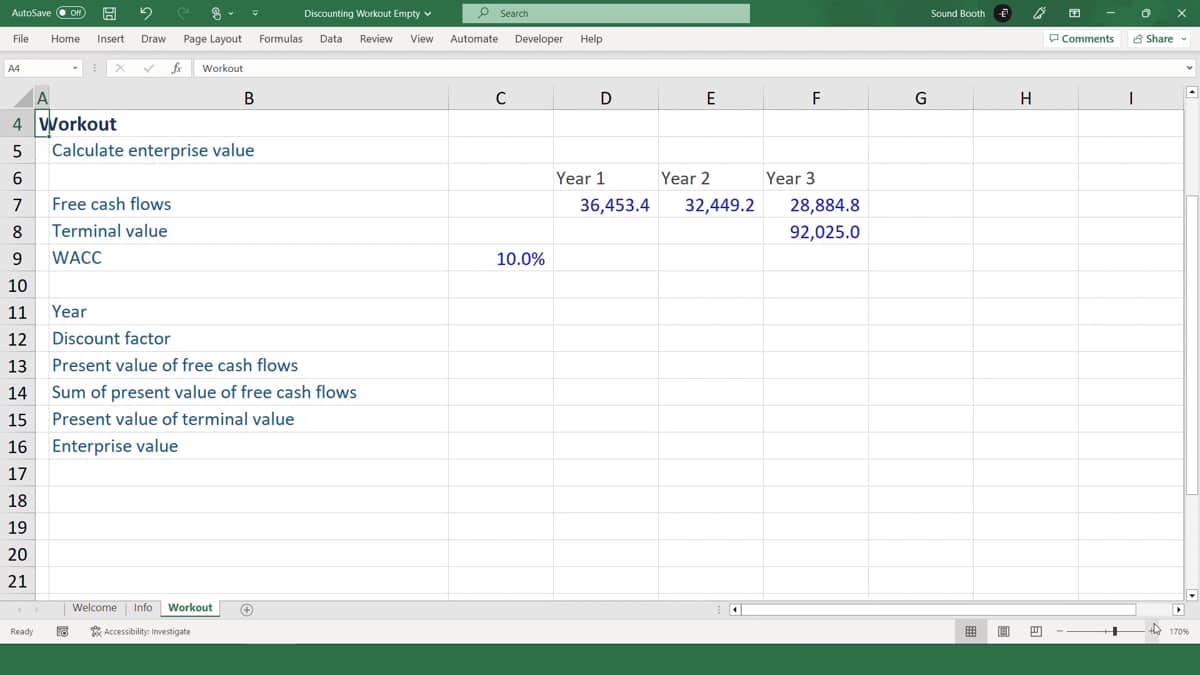
Task: Select the 'Enterprise value' label cell
Action: pyautogui.click(x=248, y=446)
